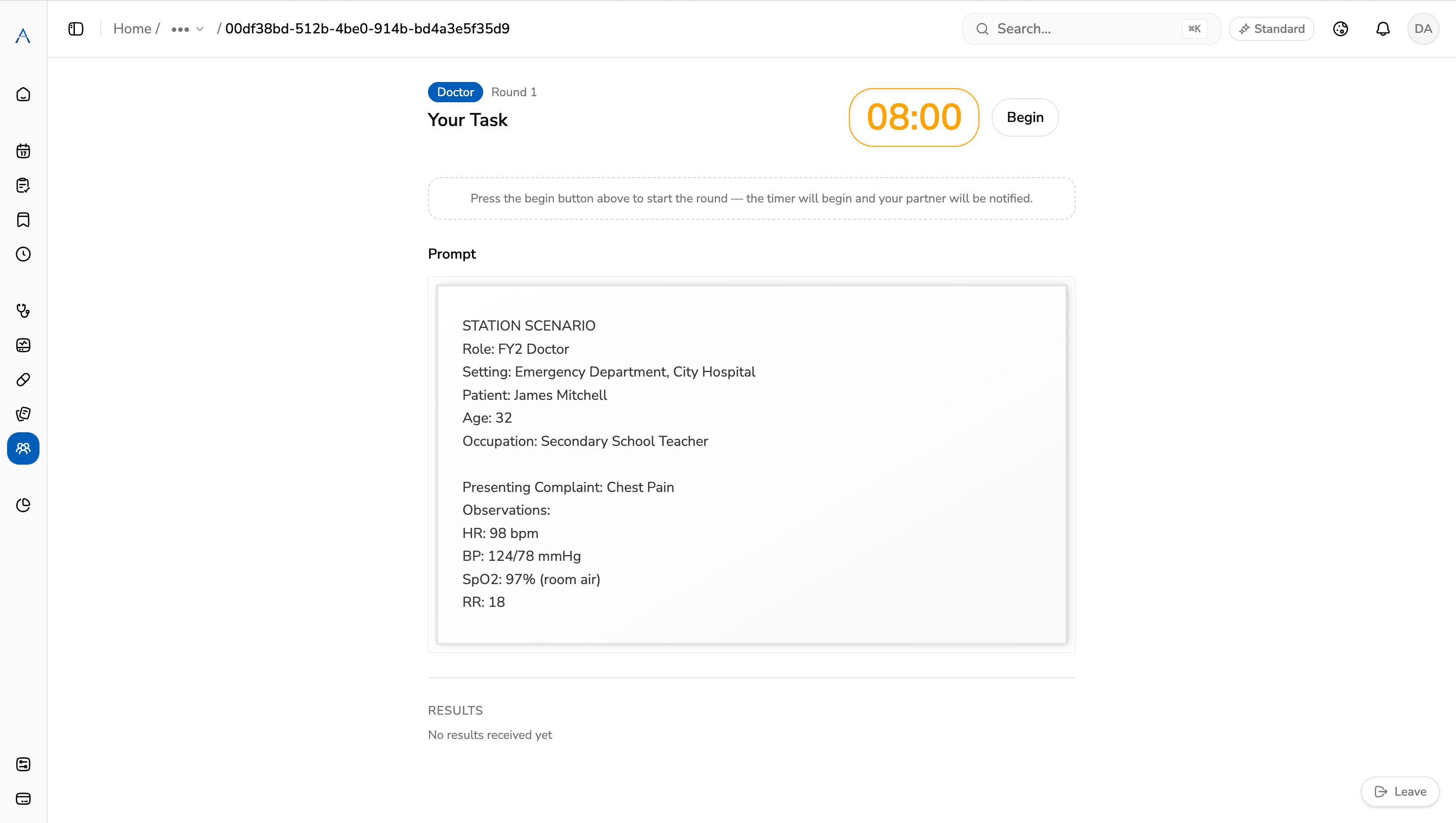The height and width of the screenshot is (823, 1456).
Task: Open the settings sliders sidebar icon
Action: tap(23, 764)
